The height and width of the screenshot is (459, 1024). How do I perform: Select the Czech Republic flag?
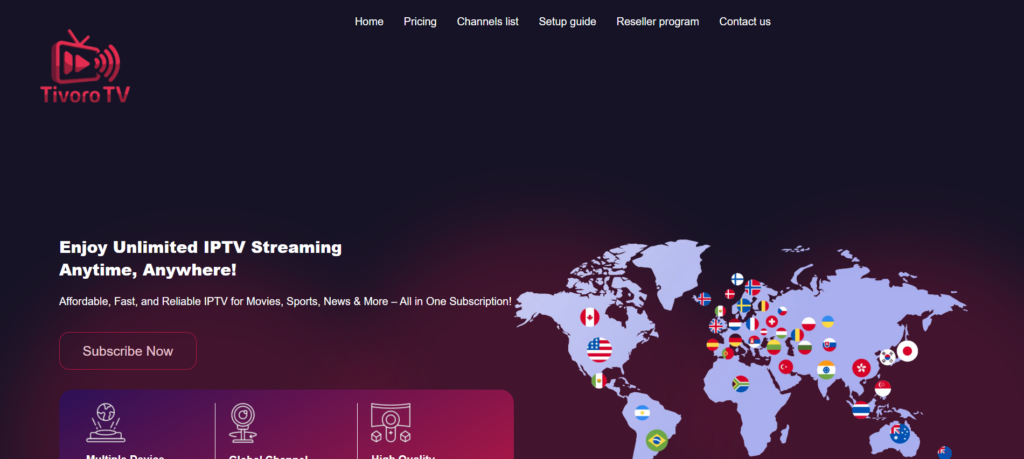(782, 311)
